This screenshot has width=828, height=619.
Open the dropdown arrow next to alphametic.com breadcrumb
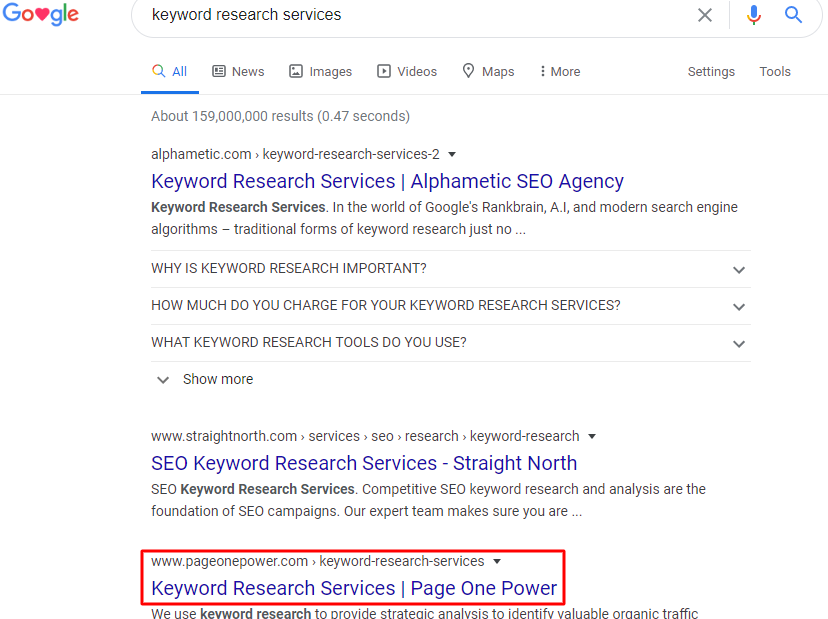pyautogui.click(x=452, y=154)
